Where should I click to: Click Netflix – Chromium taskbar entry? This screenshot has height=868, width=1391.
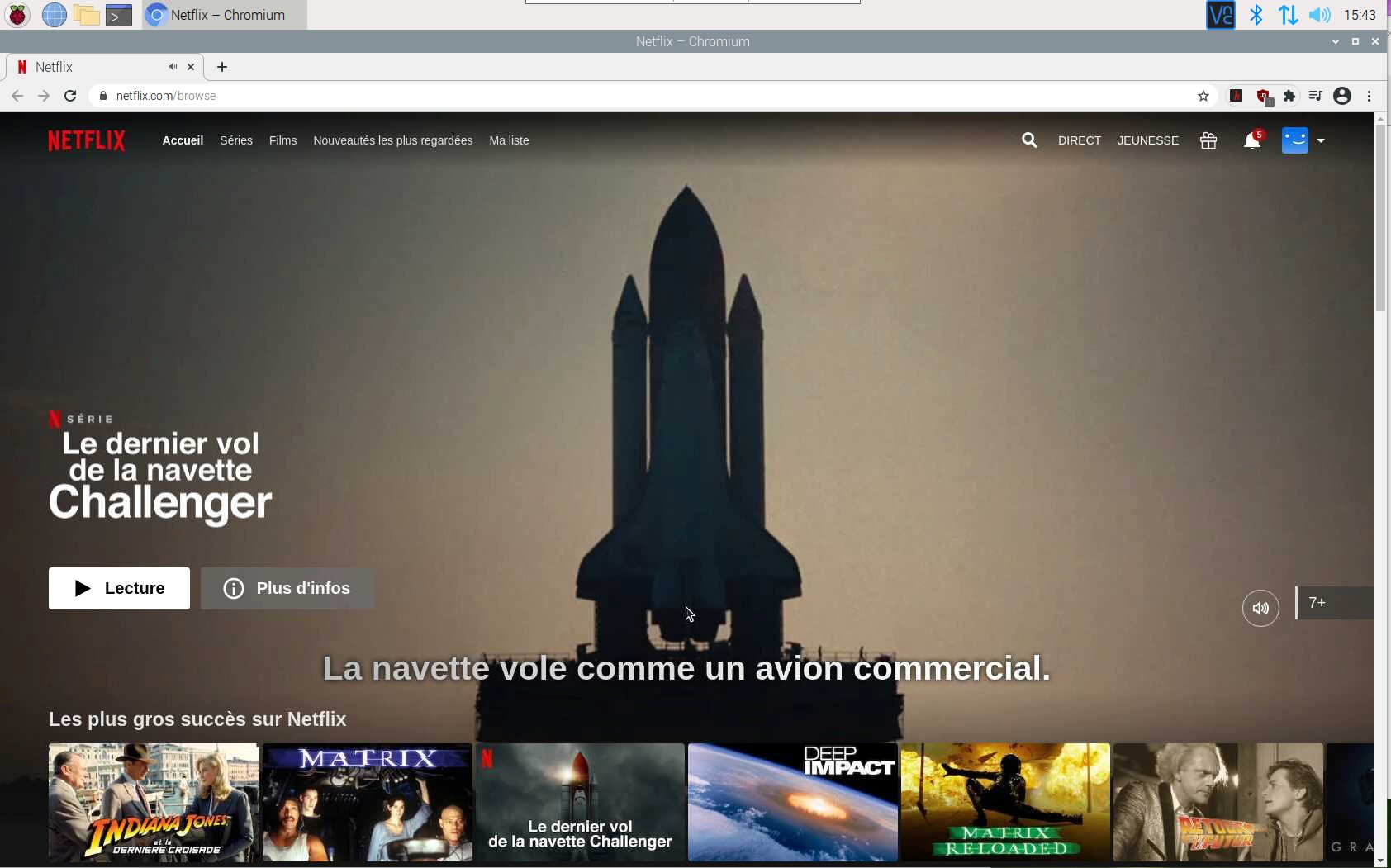pos(225,15)
